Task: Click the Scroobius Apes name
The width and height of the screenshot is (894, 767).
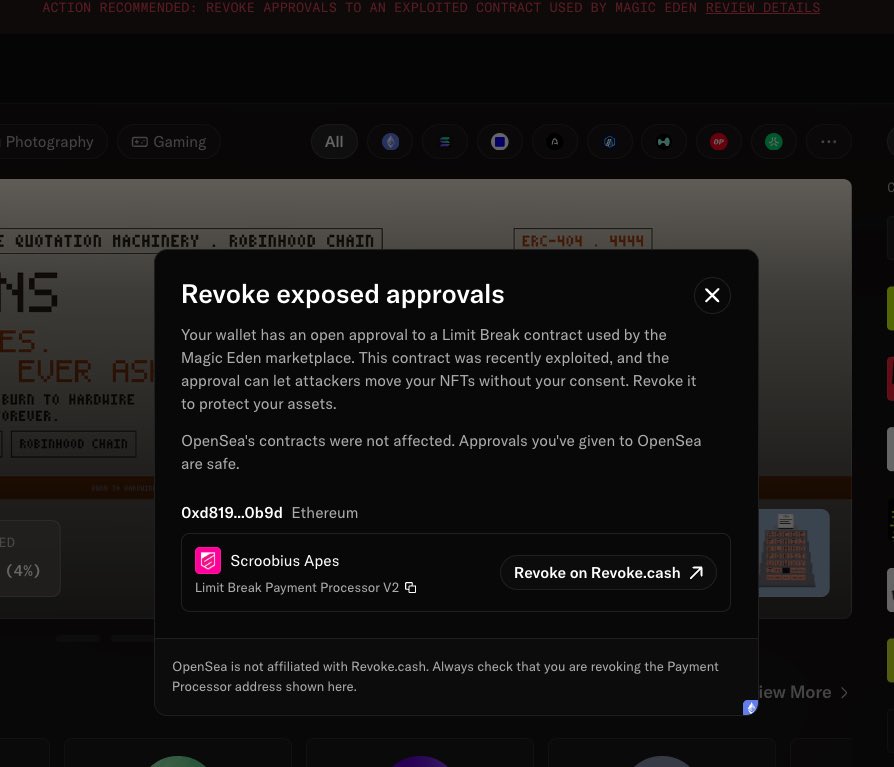Action: point(285,561)
